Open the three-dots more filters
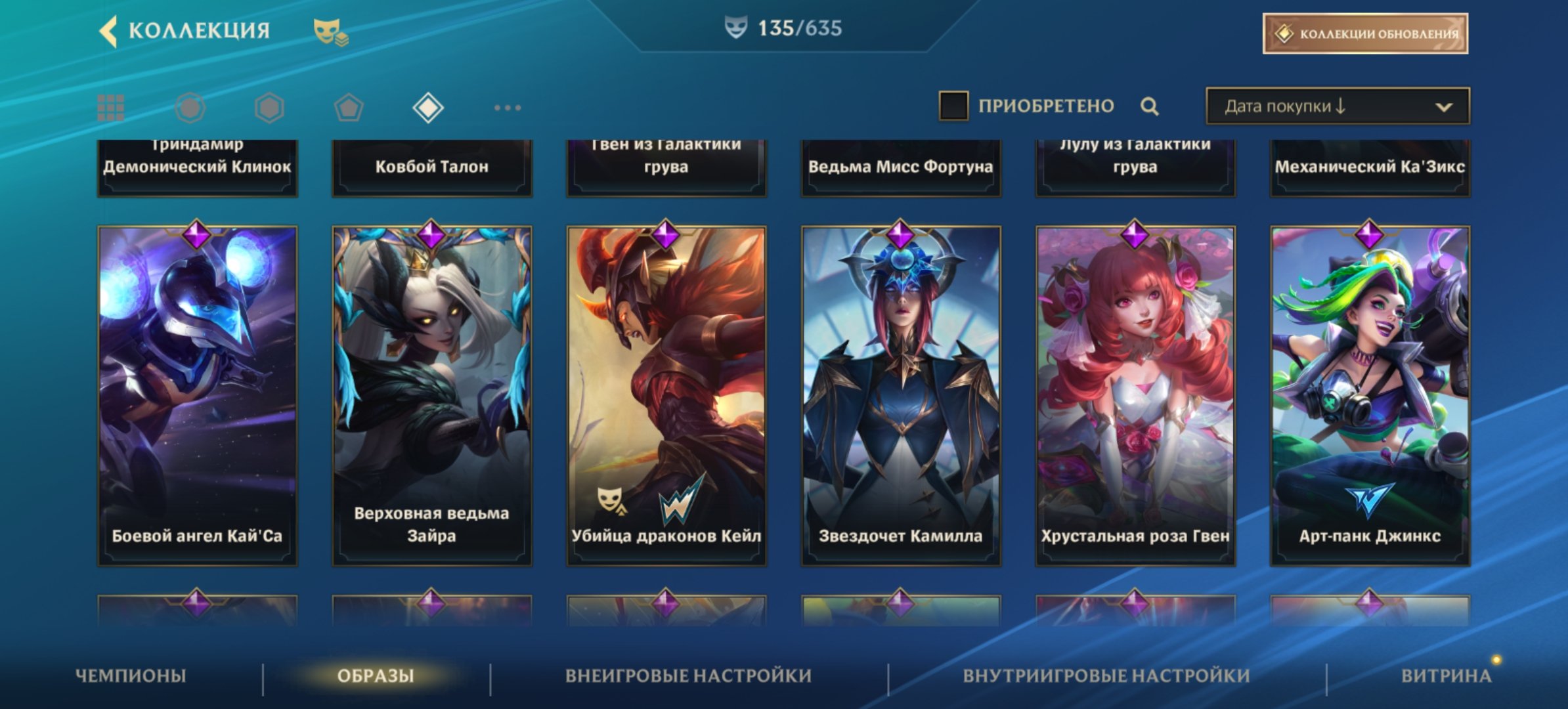Screen dimensions: 1568x709 [x=508, y=108]
